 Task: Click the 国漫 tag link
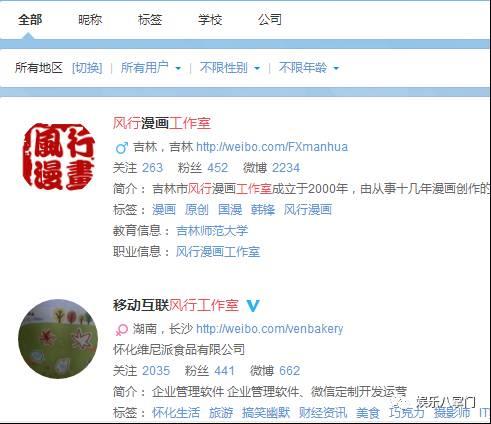pos(230,210)
